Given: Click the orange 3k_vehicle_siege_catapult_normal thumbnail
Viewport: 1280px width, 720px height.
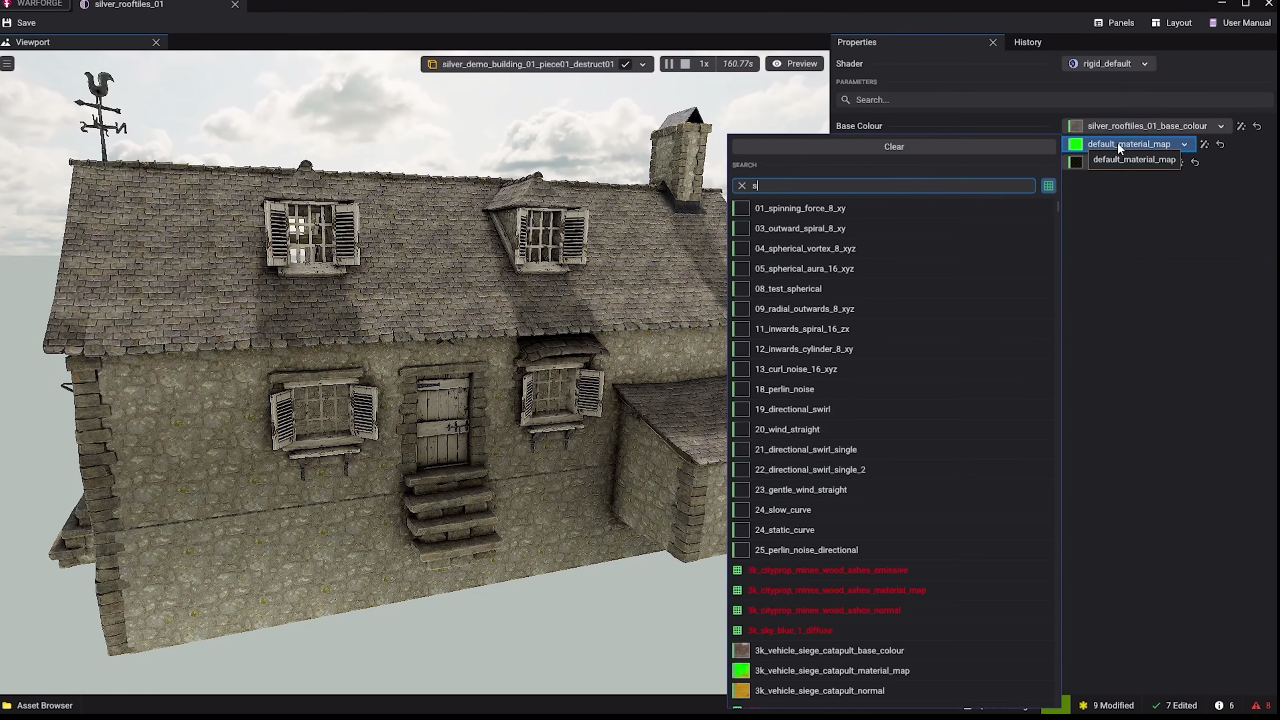Looking at the screenshot, I should (x=741, y=691).
